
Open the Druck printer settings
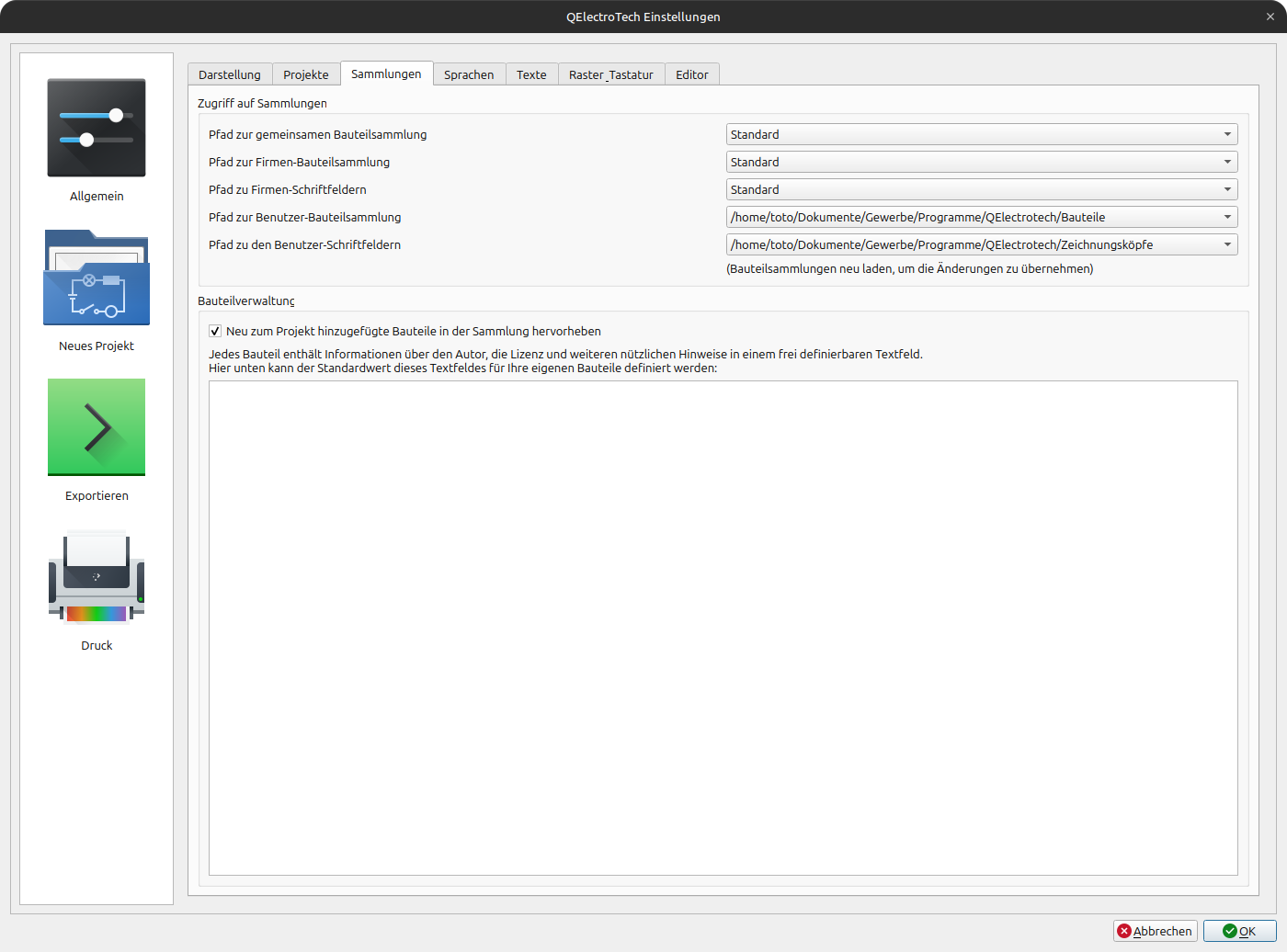tap(97, 577)
